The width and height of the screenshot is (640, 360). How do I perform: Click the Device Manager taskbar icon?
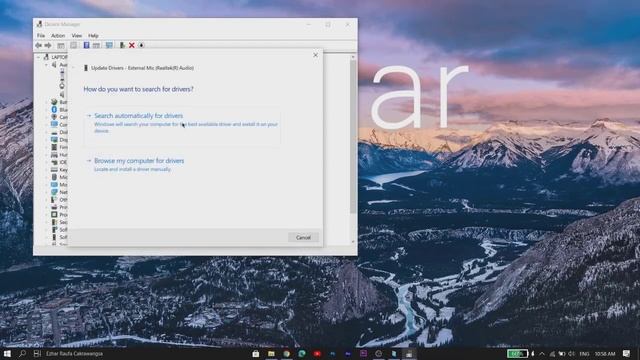tap(409, 353)
